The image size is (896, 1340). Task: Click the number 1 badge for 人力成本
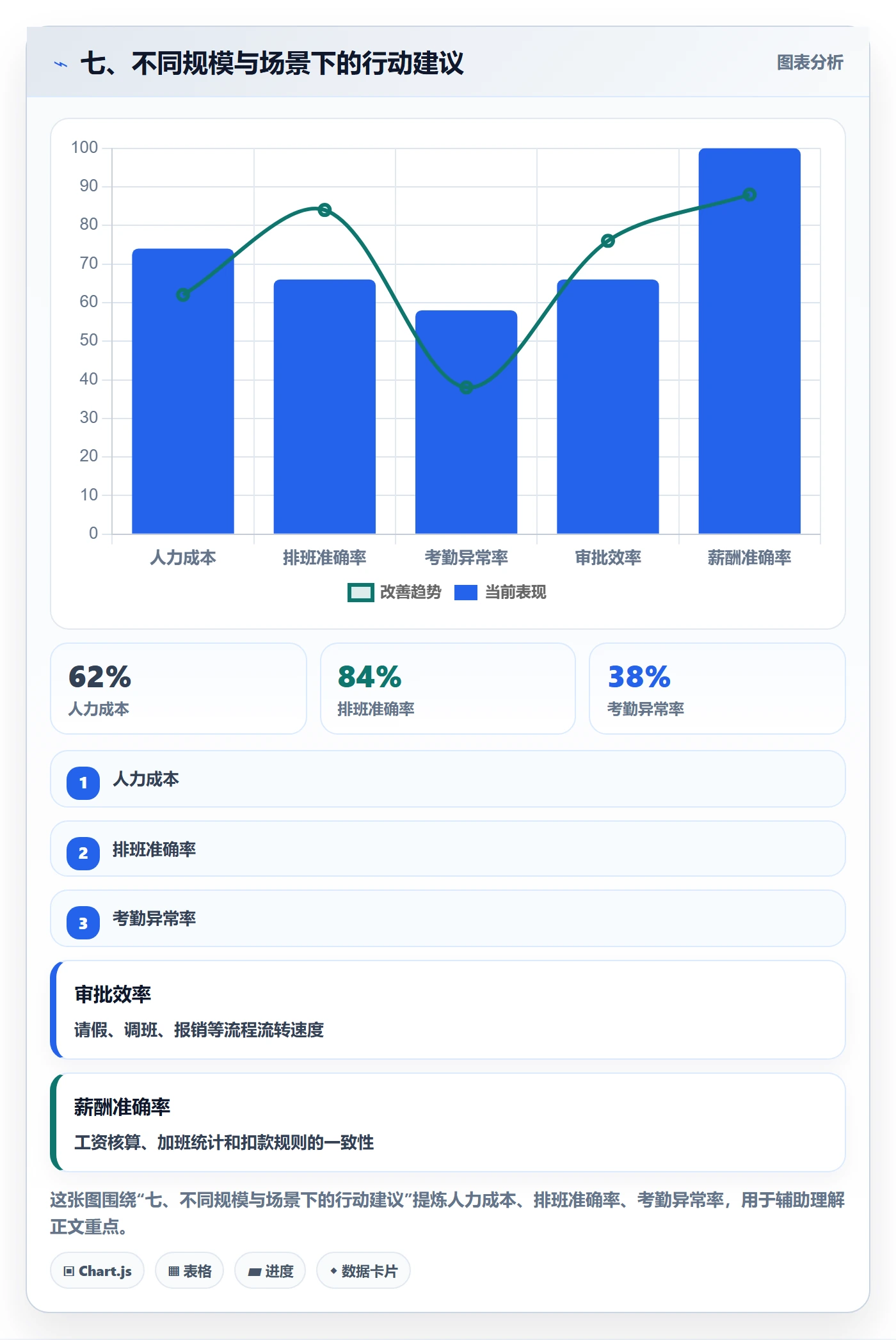click(83, 783)
